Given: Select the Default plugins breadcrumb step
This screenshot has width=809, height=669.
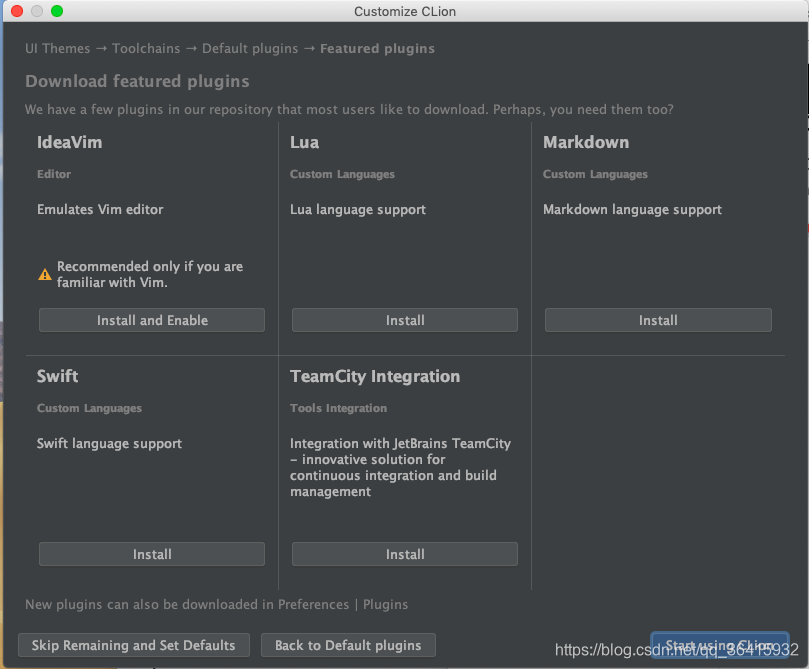Looking at the screenshot, I should pyautogui.click(x=250, y=48).
